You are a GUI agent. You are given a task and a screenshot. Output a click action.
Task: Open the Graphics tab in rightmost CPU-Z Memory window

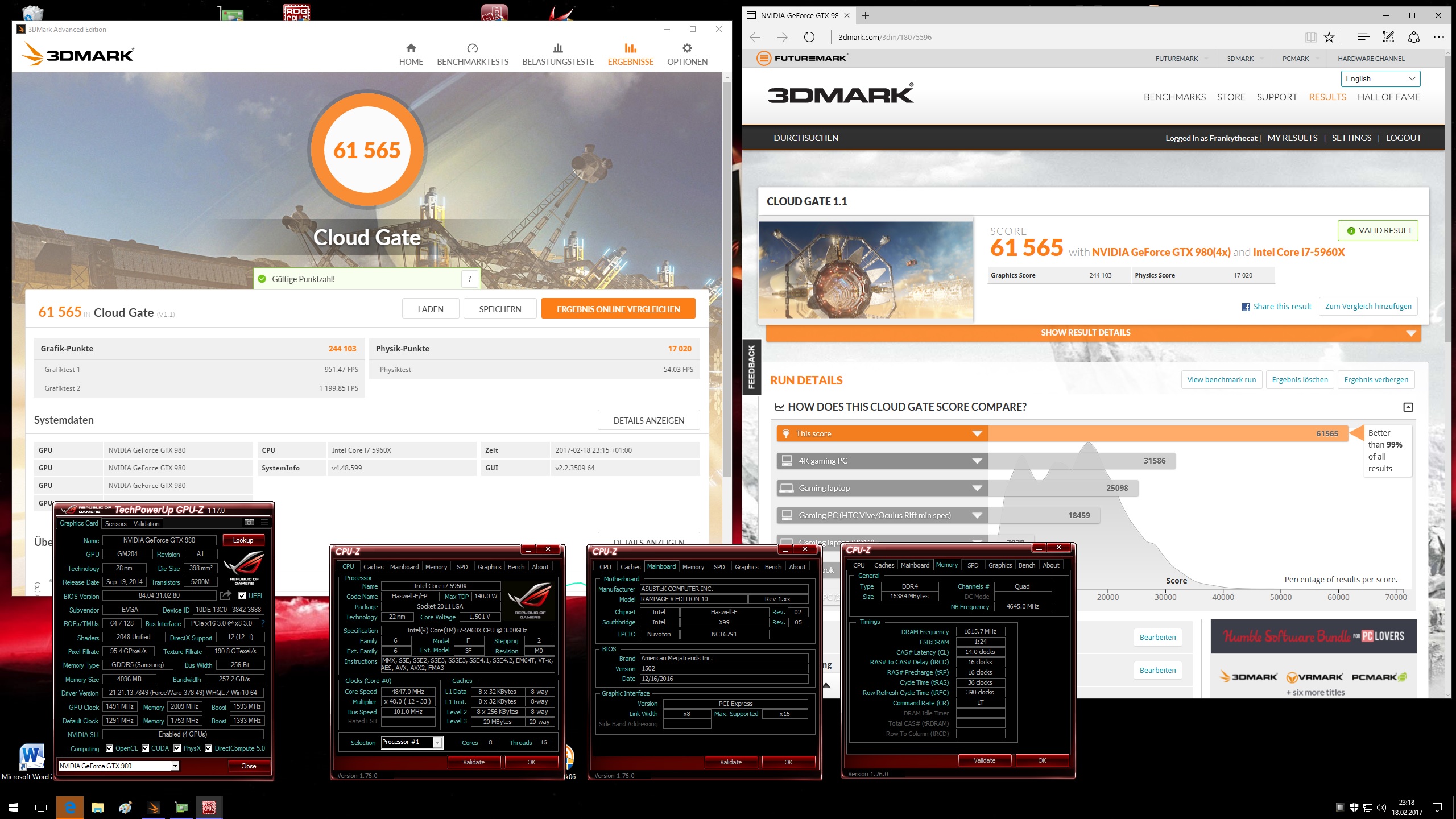click(x=1000, y=565)
